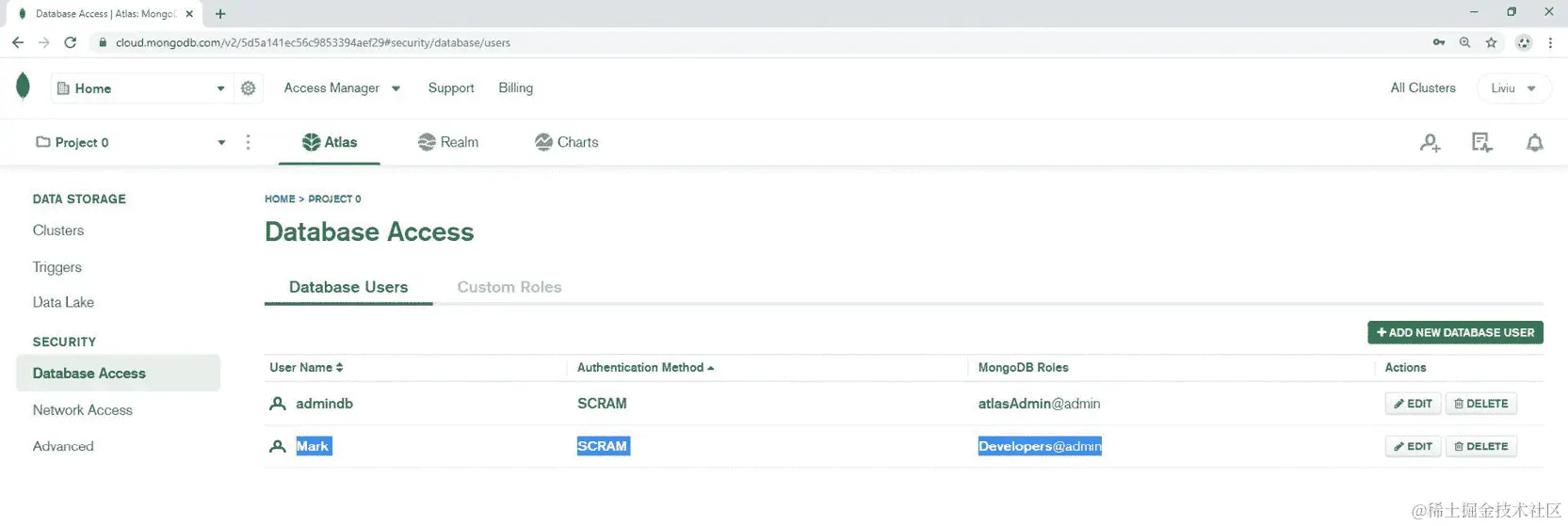Click the admindb user avatar icon
This screenshot has height=526, width=1568.
click(x=278, y=404)
